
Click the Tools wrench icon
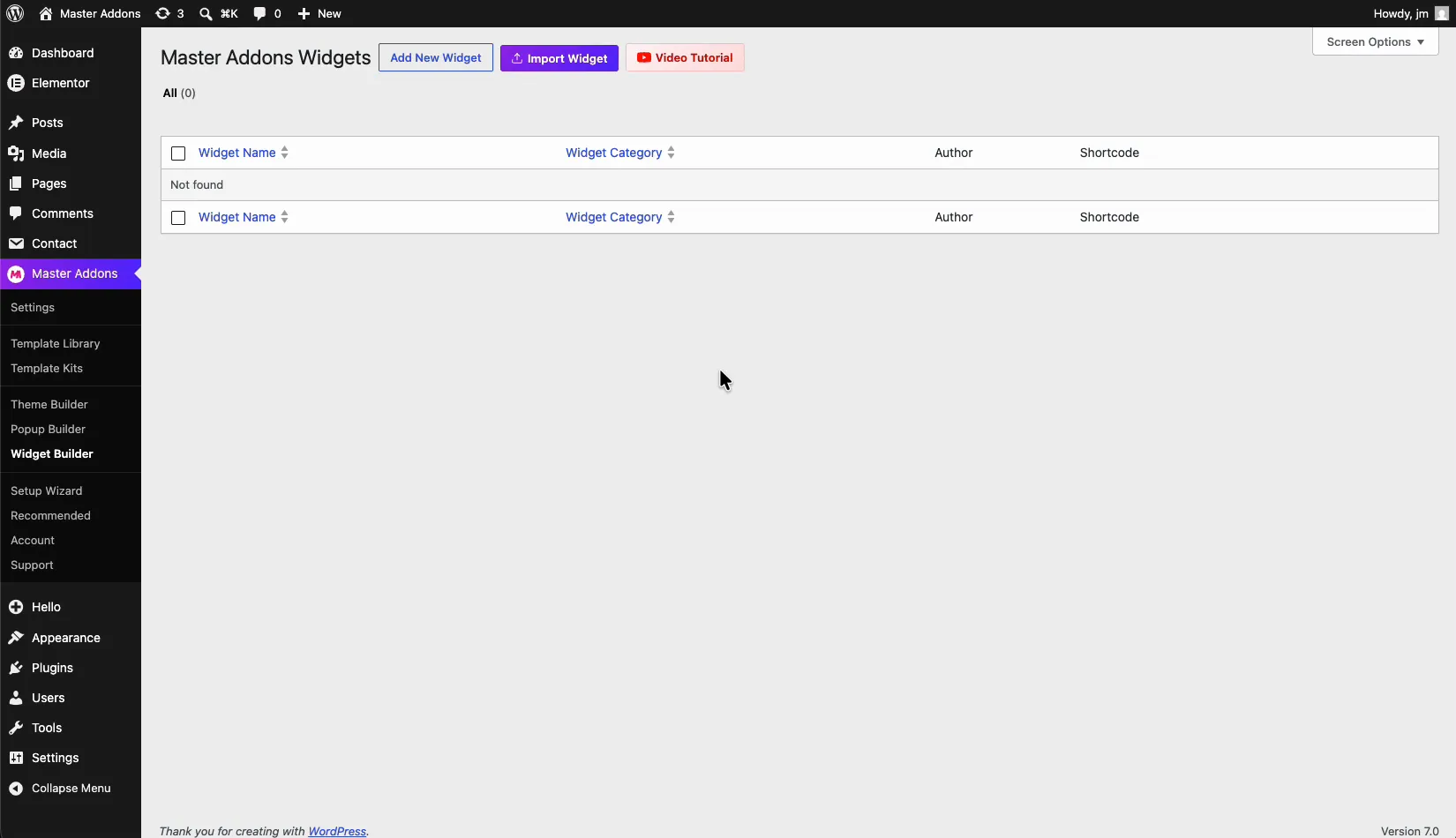(x=16, y=728)
